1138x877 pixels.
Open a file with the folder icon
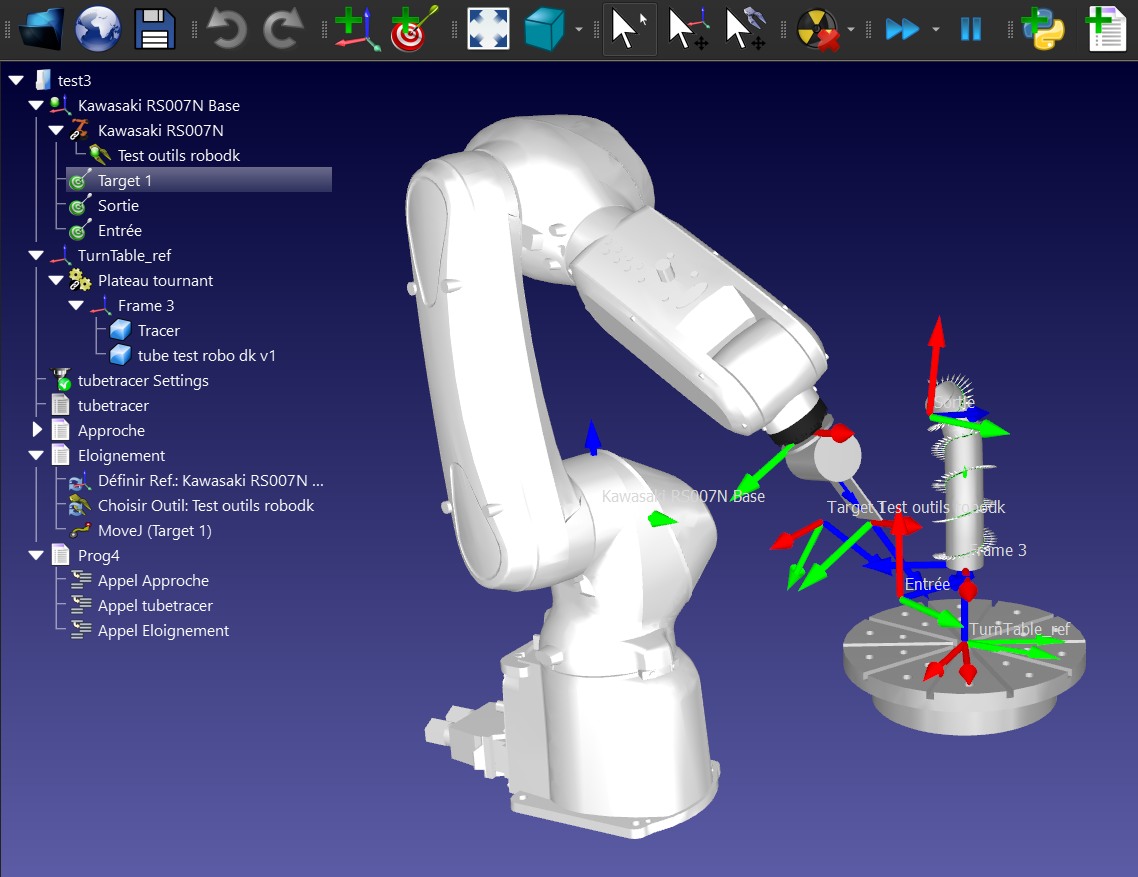[x=41, y=29]
